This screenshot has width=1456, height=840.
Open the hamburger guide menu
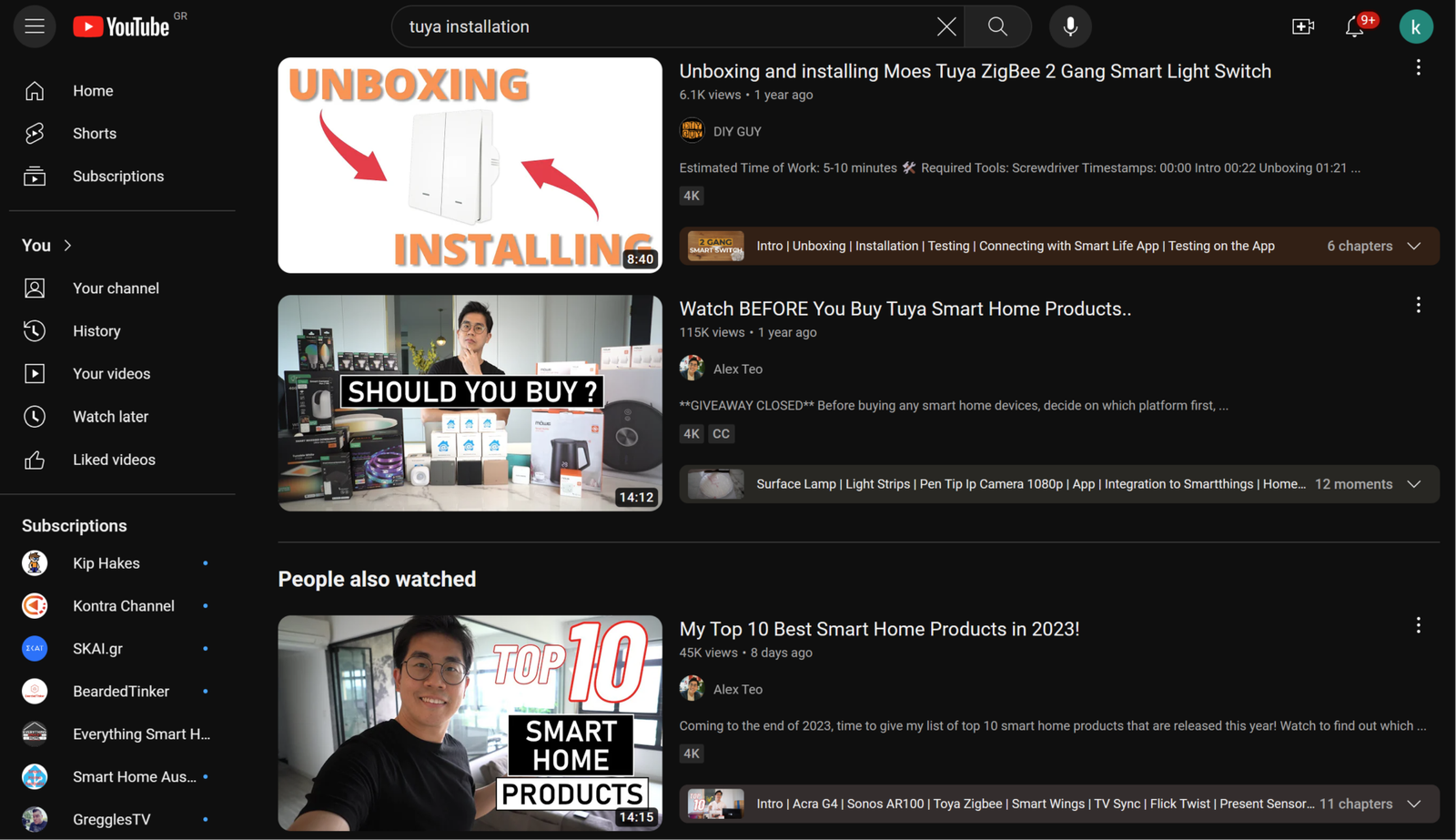pyautogui.click(x=35, y=26)
